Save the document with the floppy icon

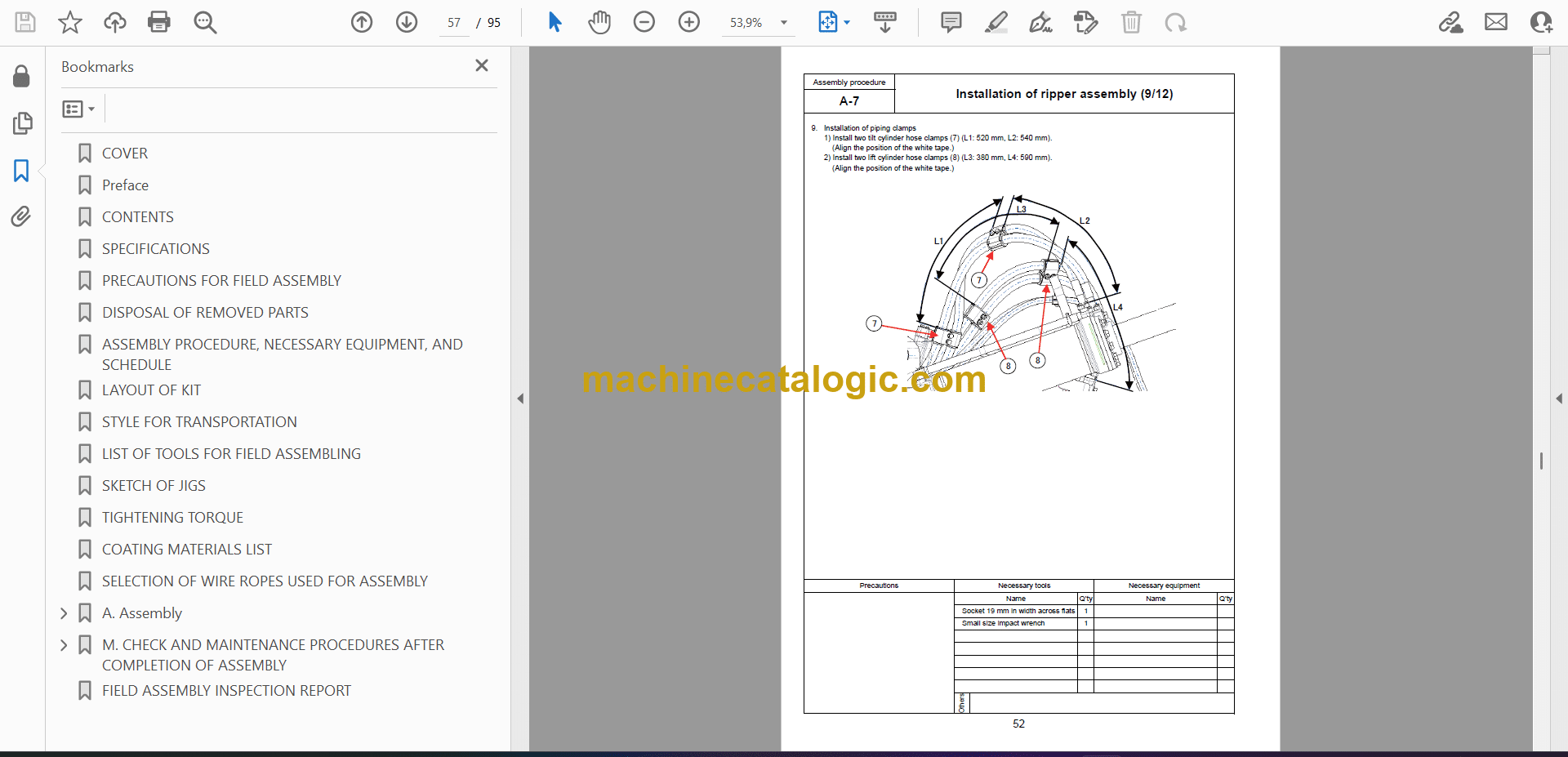coord(25,22)
